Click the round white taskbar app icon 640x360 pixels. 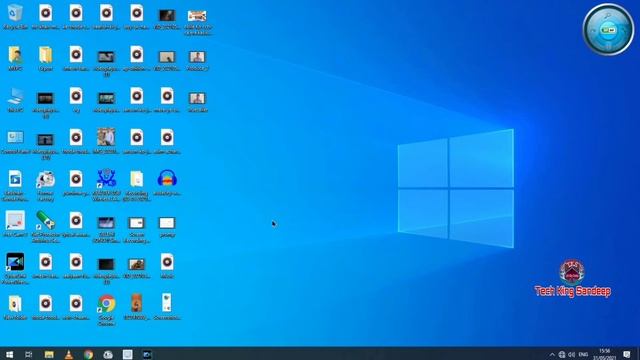click(x=108, y=354)
